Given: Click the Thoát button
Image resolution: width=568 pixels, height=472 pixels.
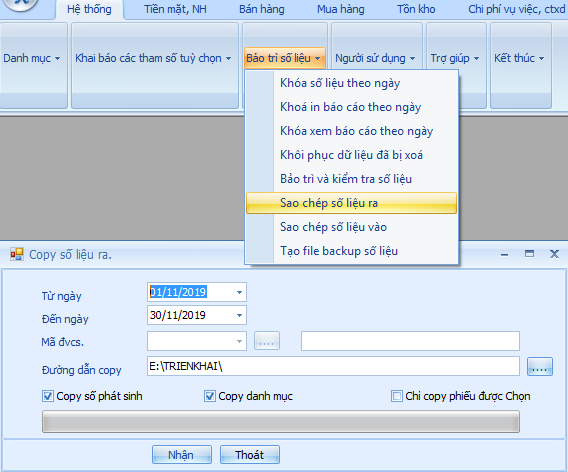Looking at the screenshot, I should tap(250, 455).
